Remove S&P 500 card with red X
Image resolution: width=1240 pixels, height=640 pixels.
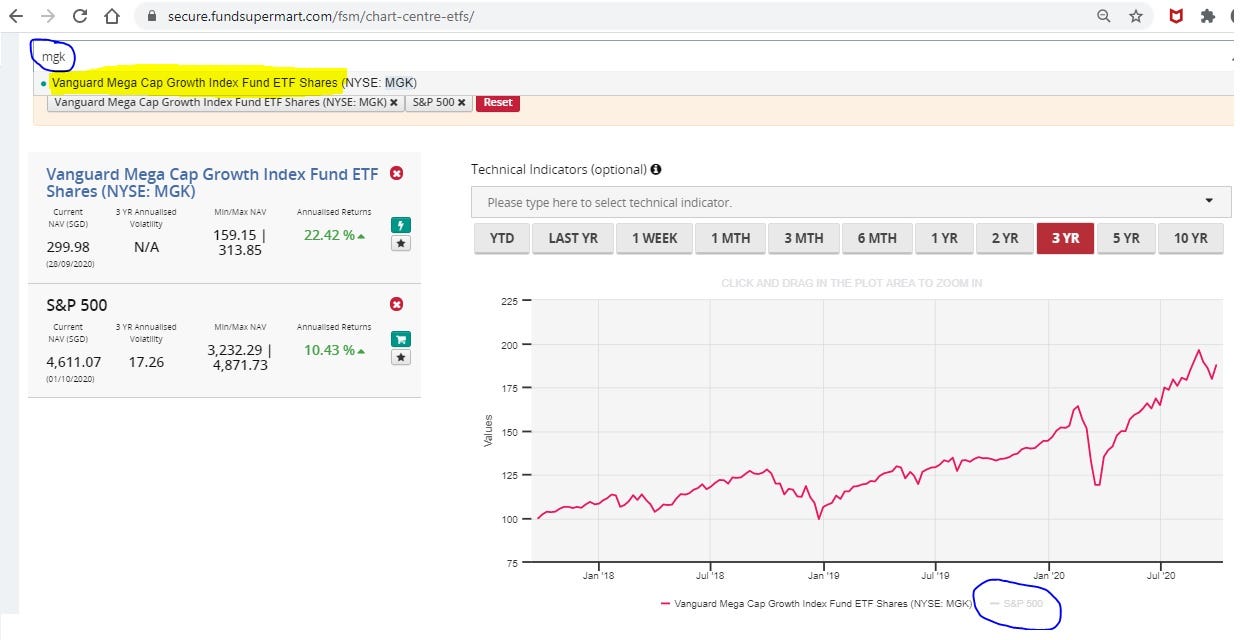point(396,304)
